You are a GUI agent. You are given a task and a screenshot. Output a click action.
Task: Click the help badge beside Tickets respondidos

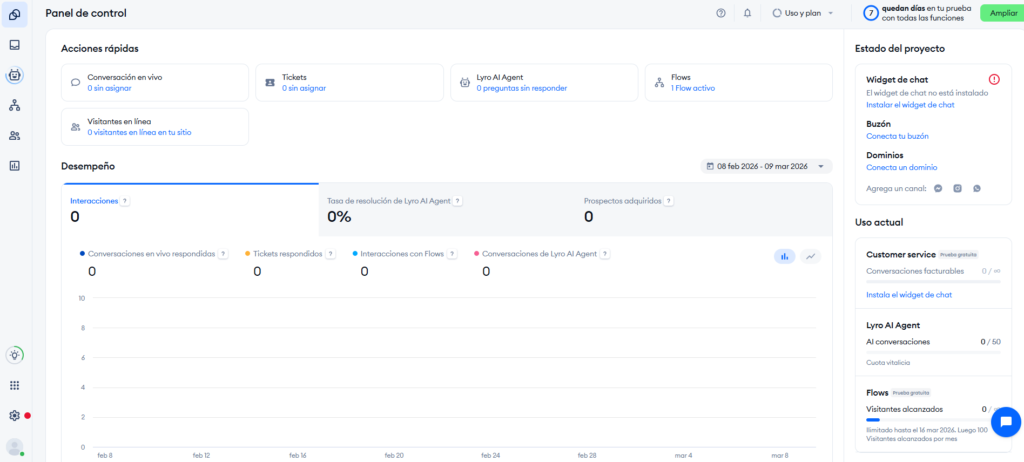point(330,254)
